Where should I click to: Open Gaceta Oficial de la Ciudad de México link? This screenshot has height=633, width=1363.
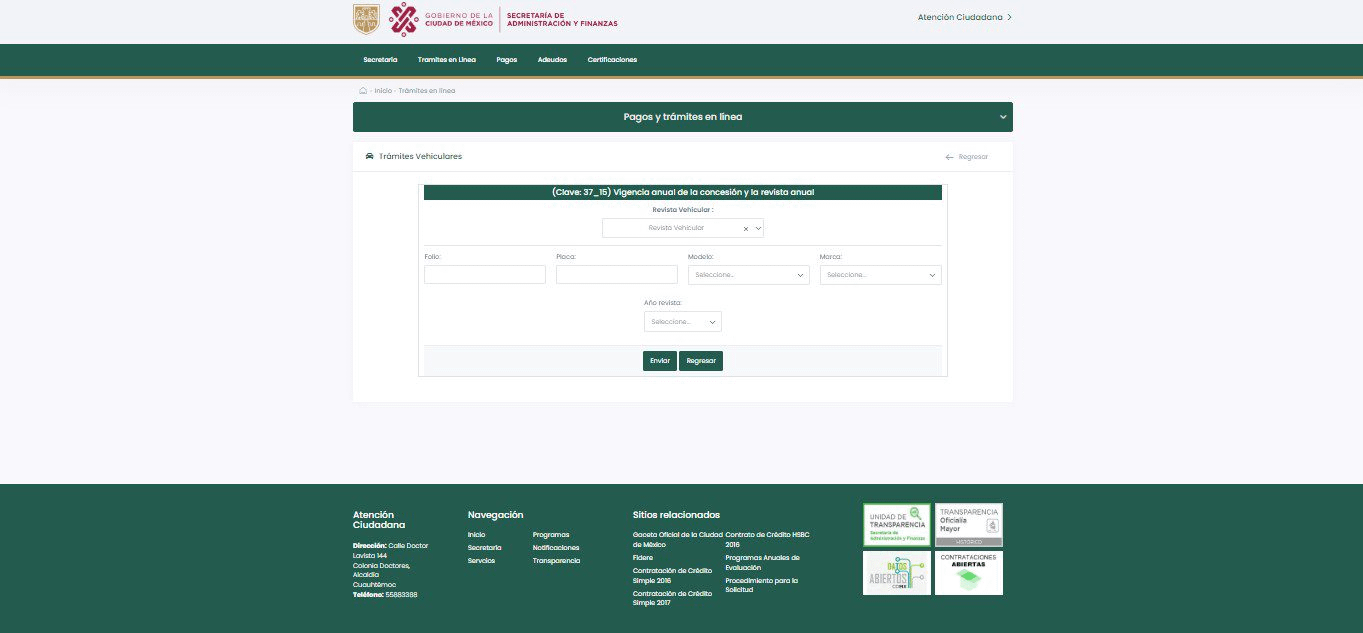coord(678,540)
